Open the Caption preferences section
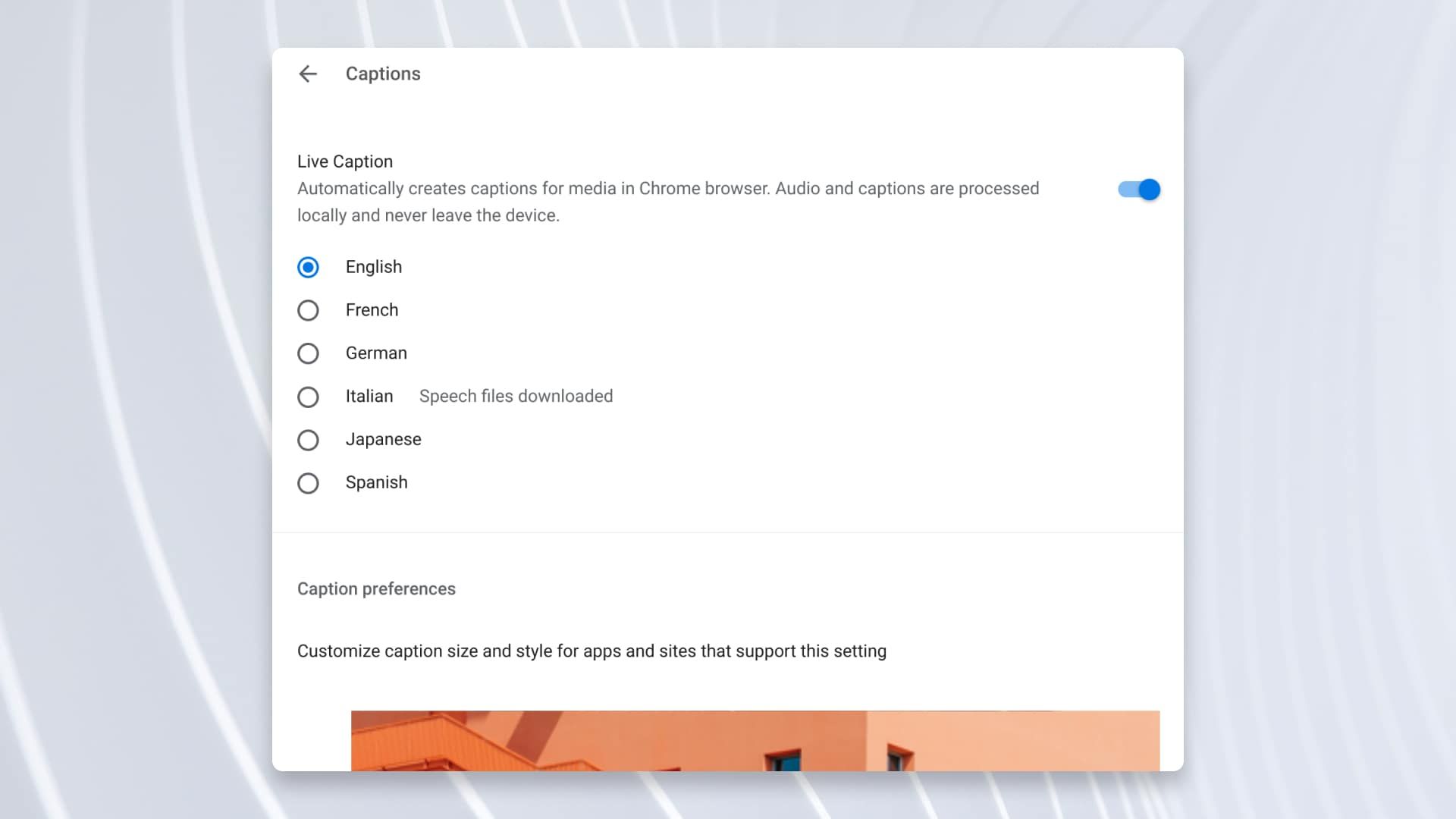 (x=376, y=588)
